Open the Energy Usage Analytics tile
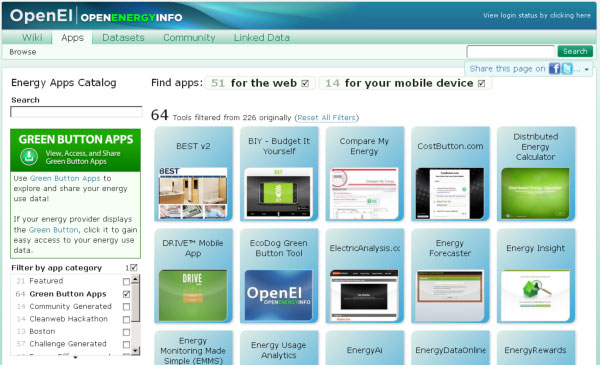Viewport: 600px width, 365px height. [x=279, y=348]
